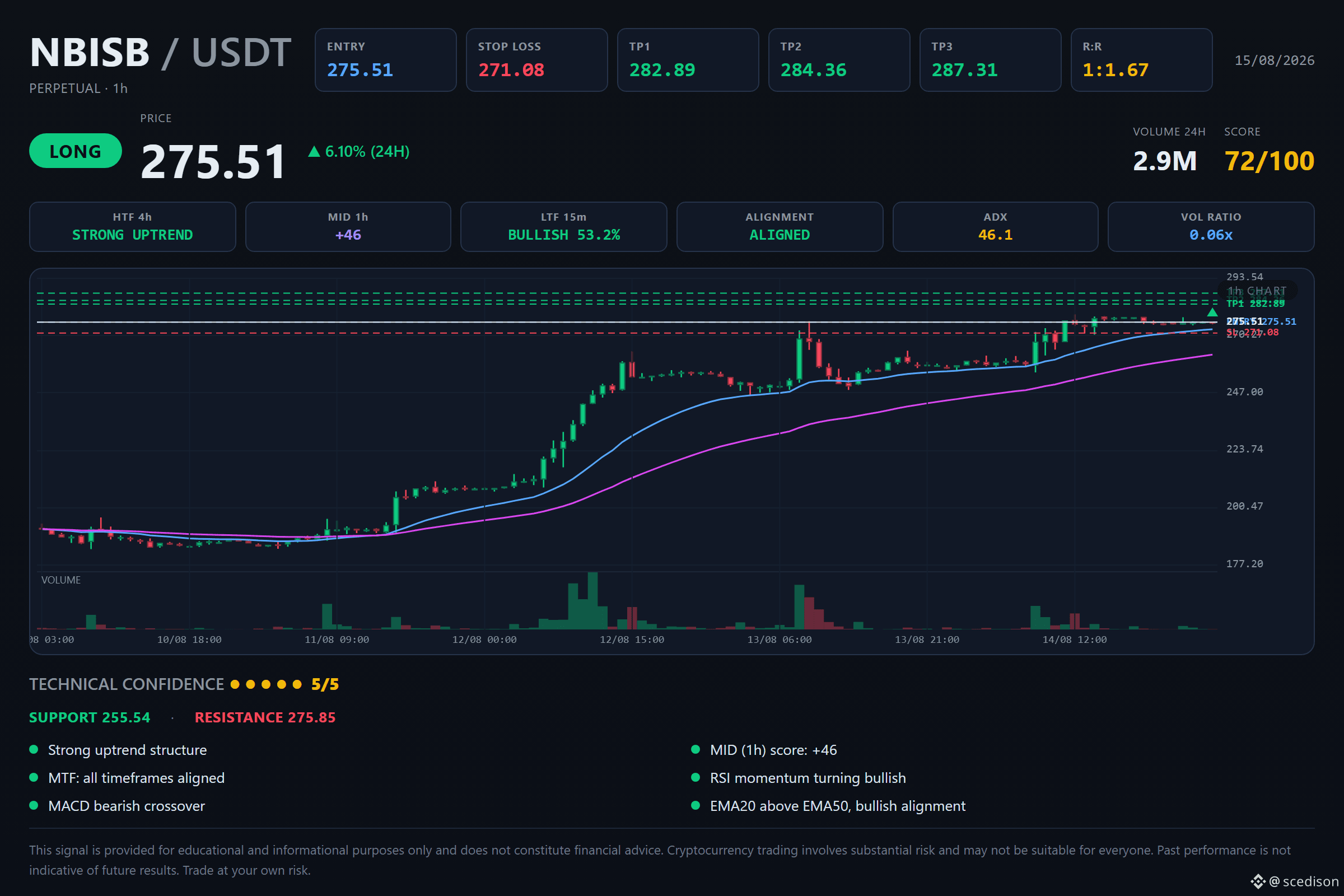Click 'MID (1h) score: +46' bullet text
Screen dimensions: 1344x896
(773, 750)
